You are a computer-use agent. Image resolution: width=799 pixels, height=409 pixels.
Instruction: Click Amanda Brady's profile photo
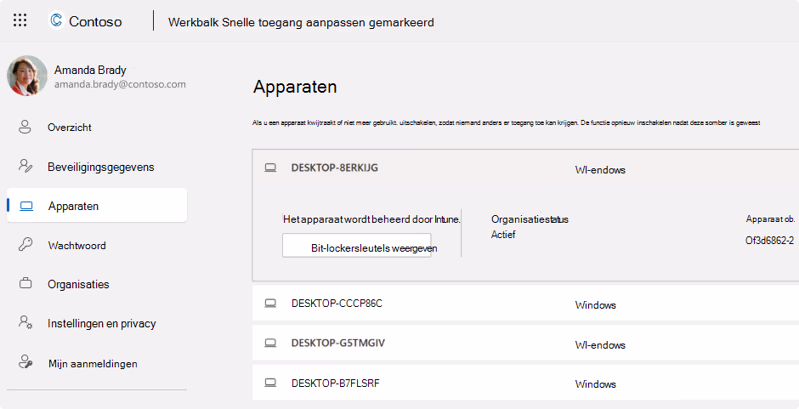coord(27,76)
